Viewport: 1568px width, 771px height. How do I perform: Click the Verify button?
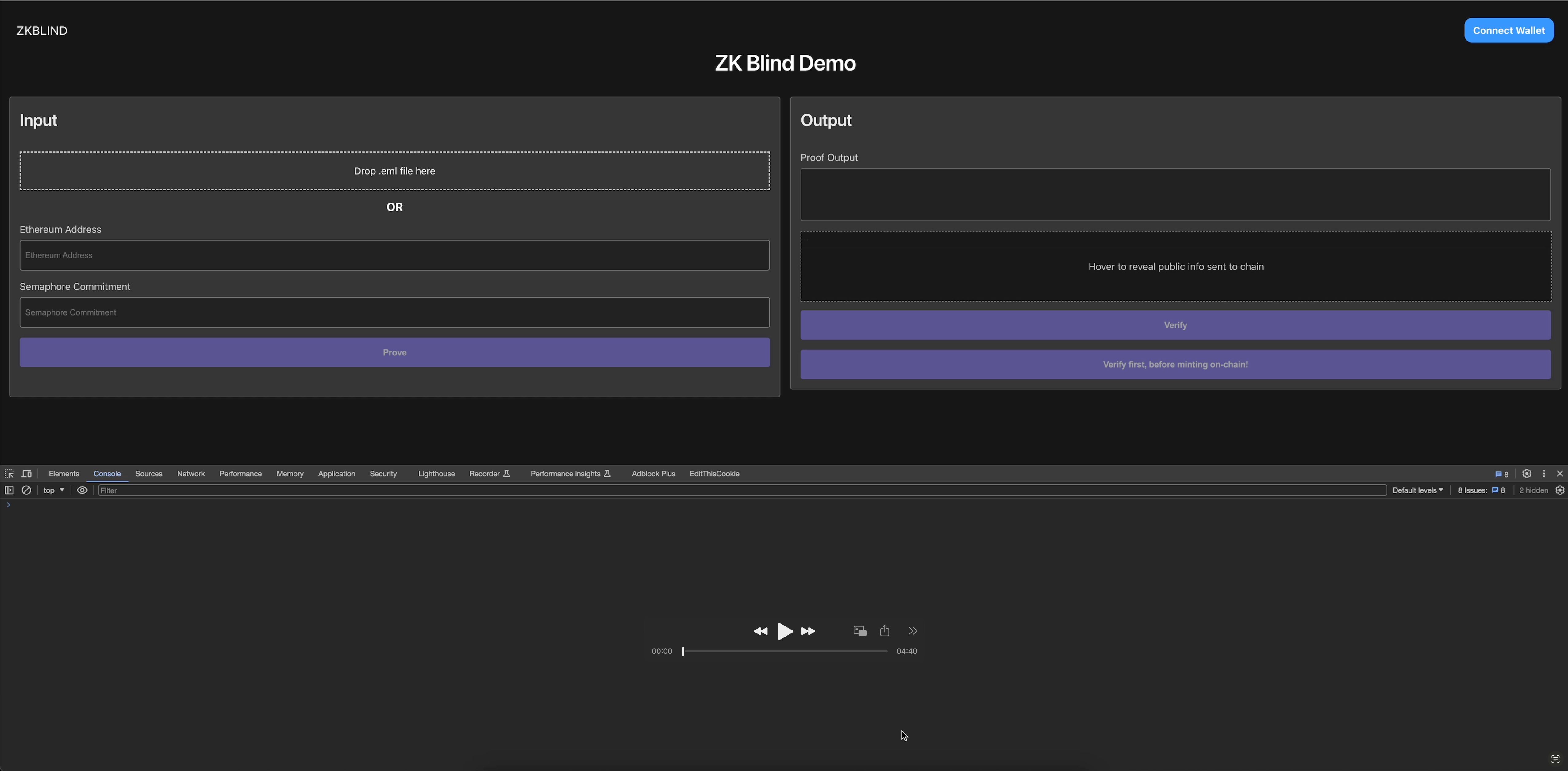click(x=1175, y=325)
